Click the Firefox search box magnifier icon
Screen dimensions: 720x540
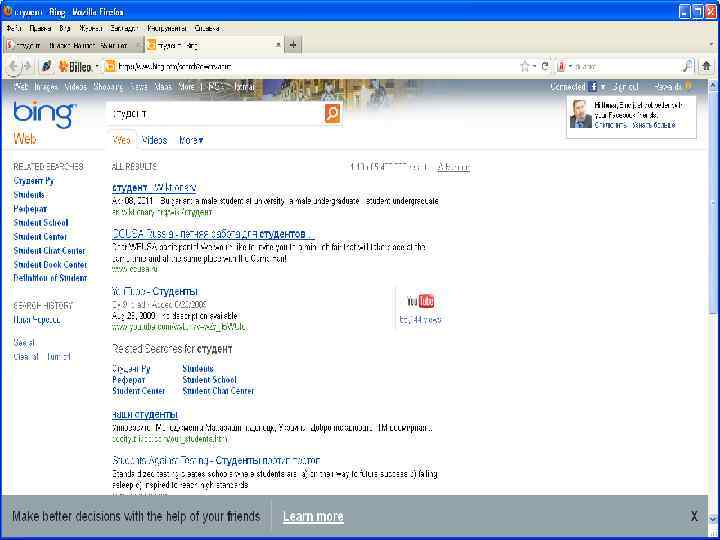tap(686, 67)
